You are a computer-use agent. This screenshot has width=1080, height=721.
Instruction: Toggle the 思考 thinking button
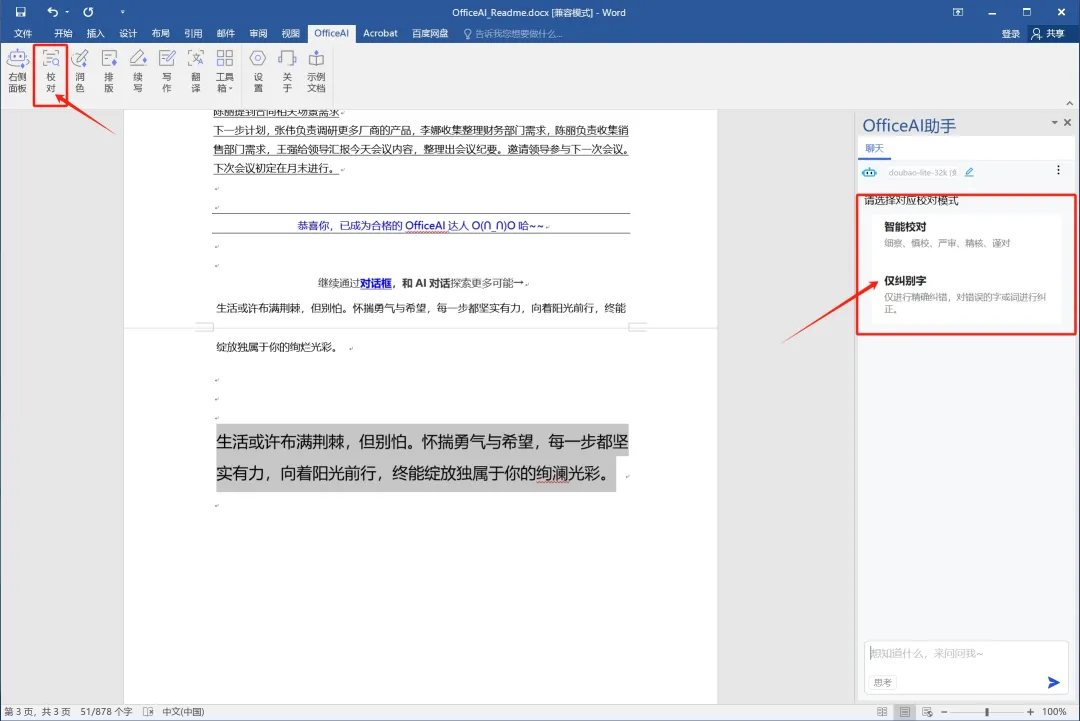click(883, 682)
